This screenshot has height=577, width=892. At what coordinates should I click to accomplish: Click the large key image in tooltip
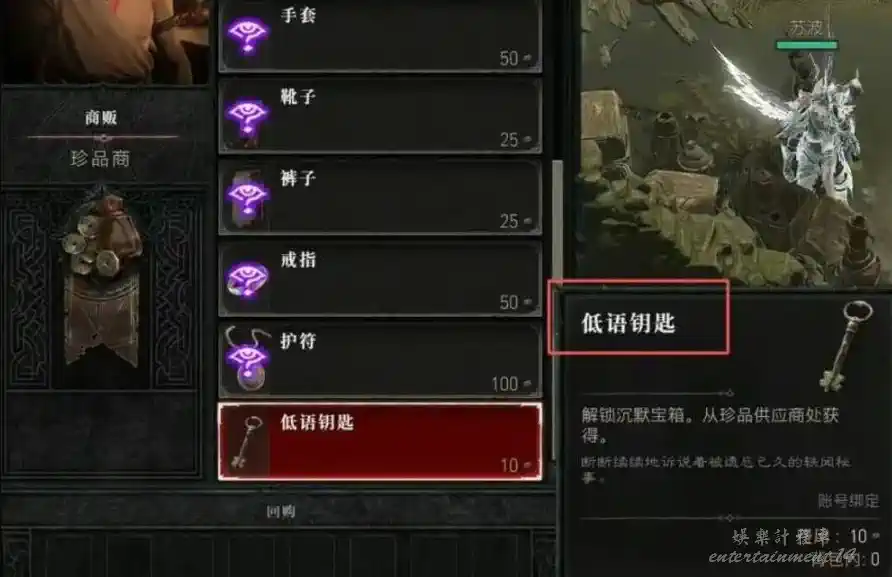tap(846, 345)
